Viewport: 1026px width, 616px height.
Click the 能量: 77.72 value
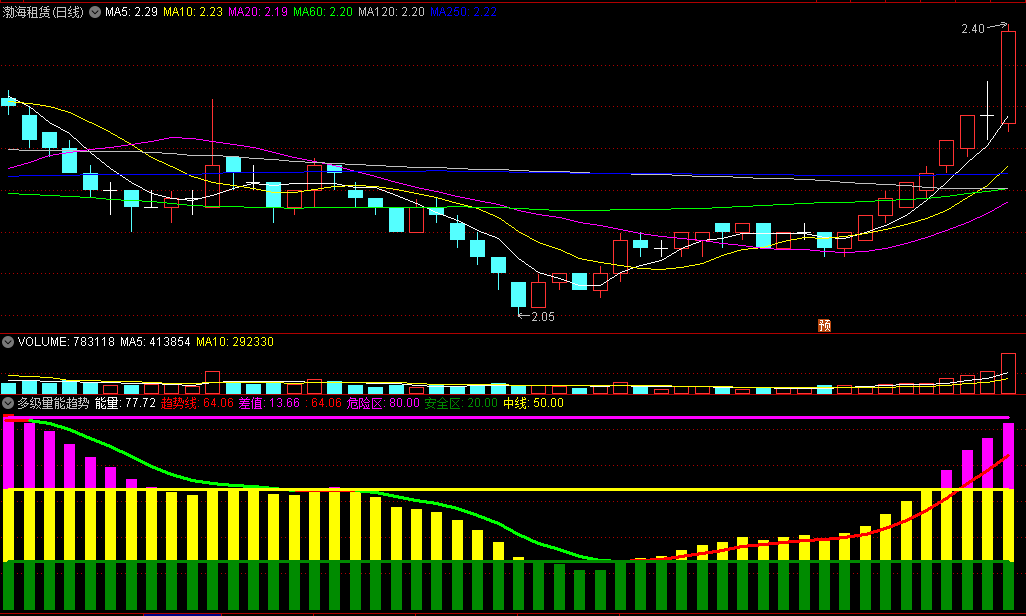click(x=126, y=403)
